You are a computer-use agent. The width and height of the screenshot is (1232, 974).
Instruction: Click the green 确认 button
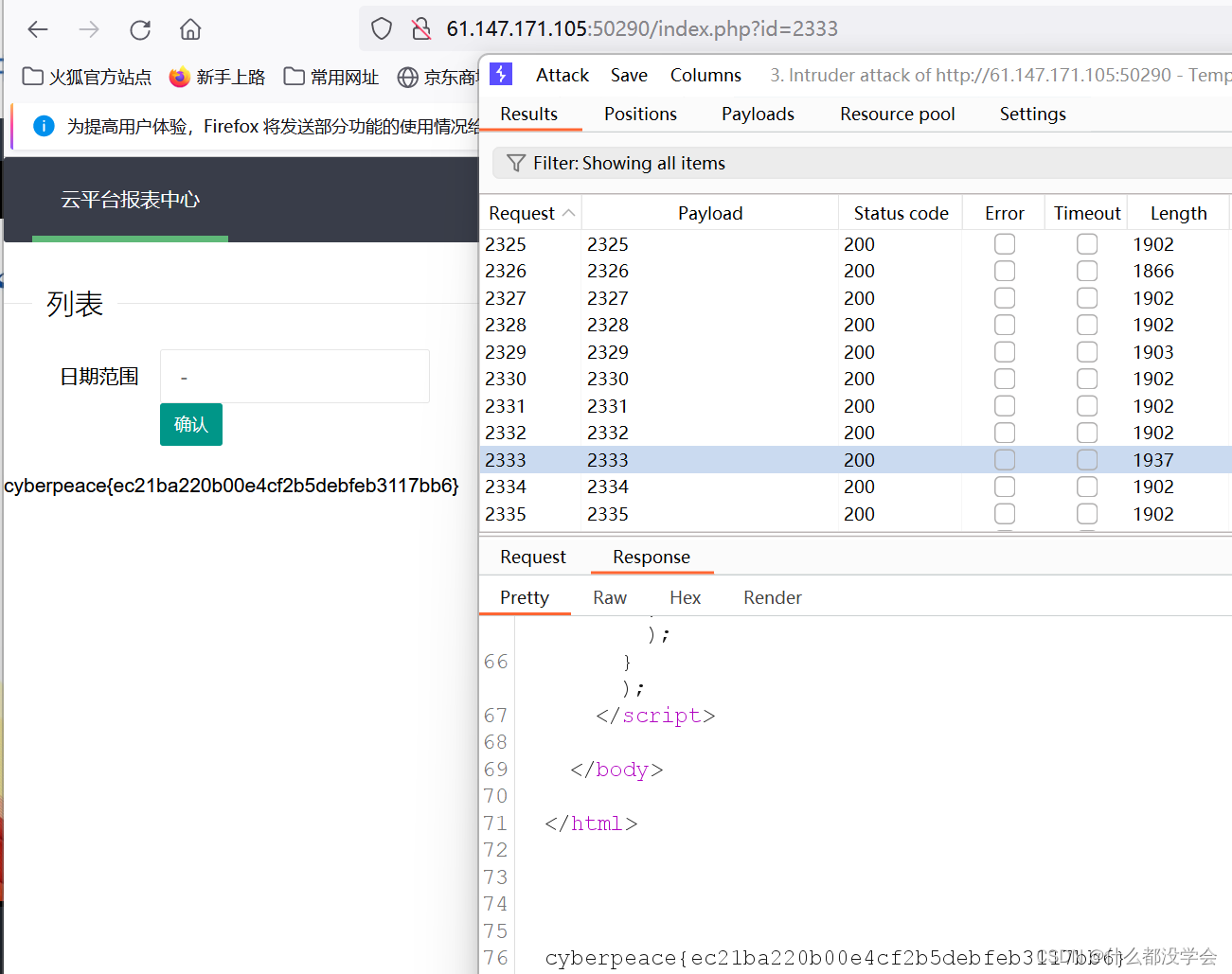point(191,424)
